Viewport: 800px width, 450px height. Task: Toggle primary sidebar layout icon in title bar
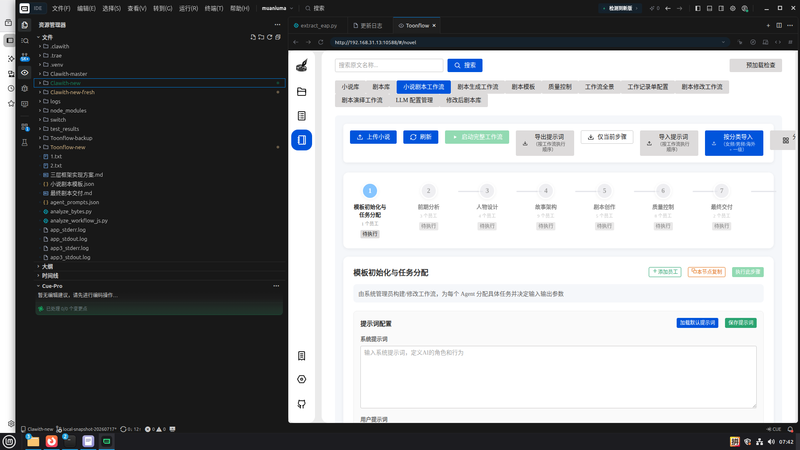tap(697, 8)
